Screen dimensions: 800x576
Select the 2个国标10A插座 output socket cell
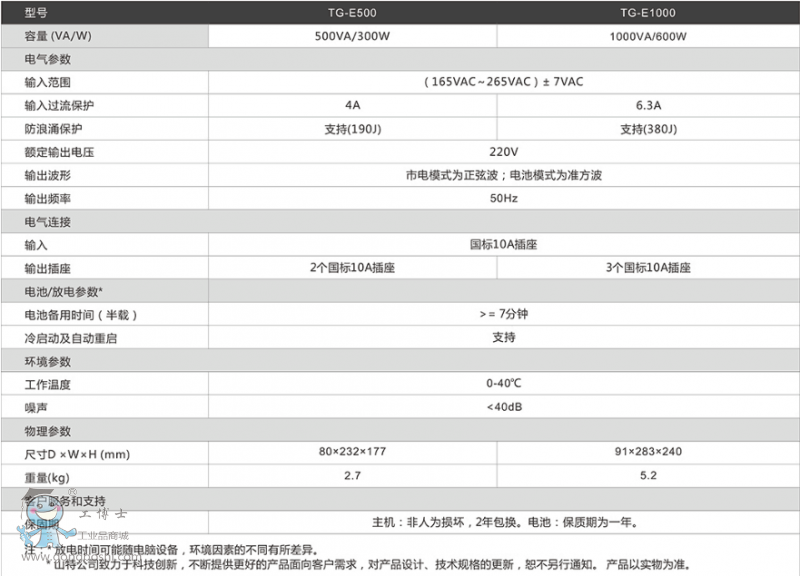(x=352, y=268)
